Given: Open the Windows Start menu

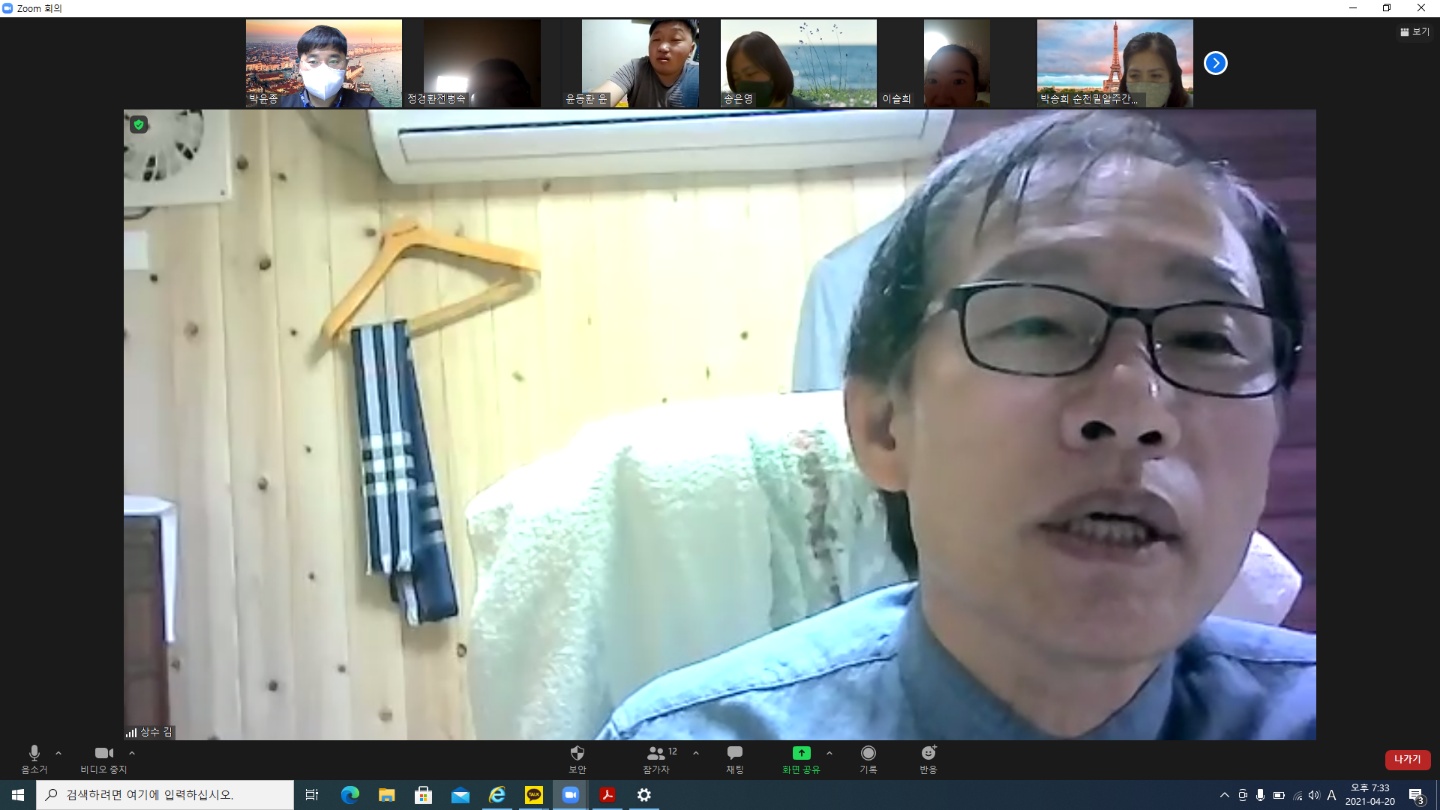Looking at the screenshot, I should pos(17,795).
